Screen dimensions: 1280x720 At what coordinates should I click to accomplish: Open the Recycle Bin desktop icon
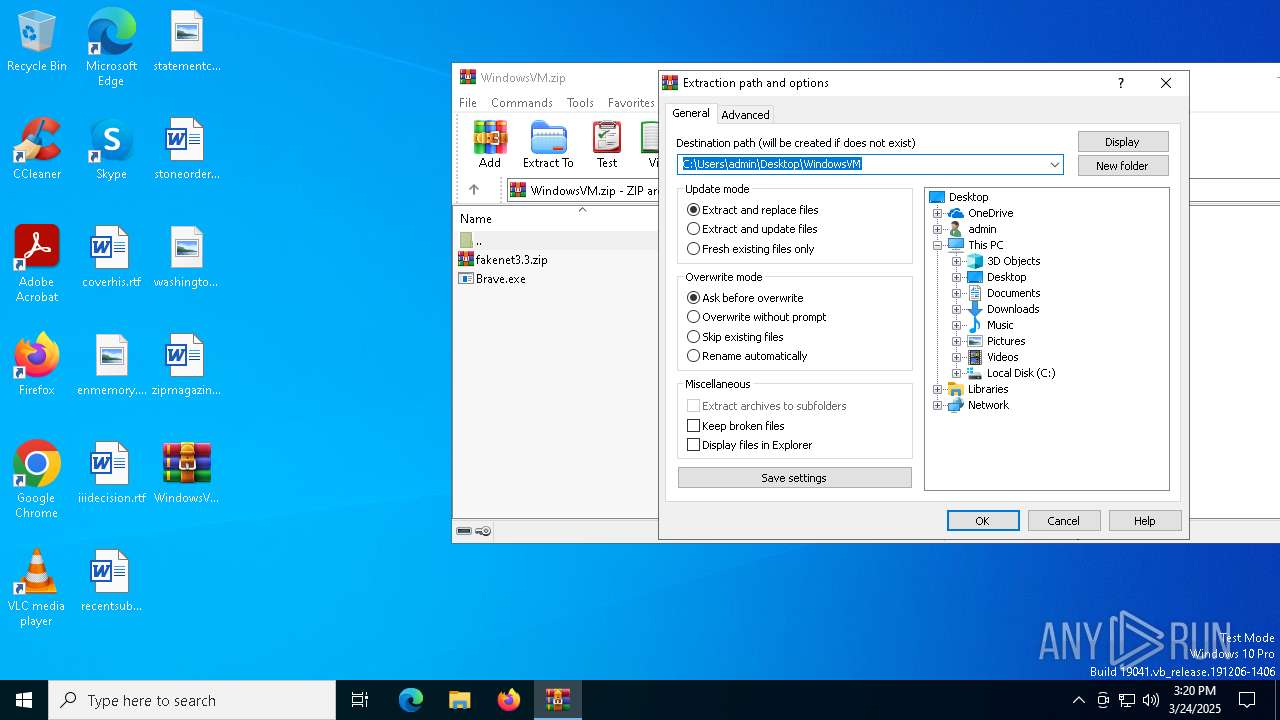click(37, 42)
